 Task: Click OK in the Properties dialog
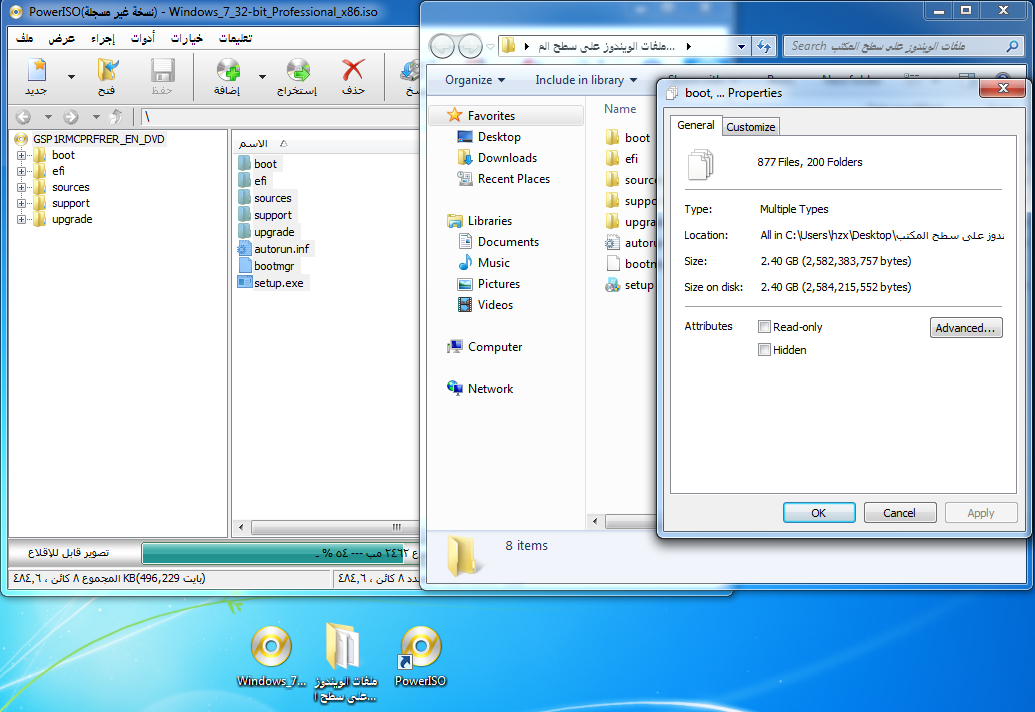click(x=818, y=513)
